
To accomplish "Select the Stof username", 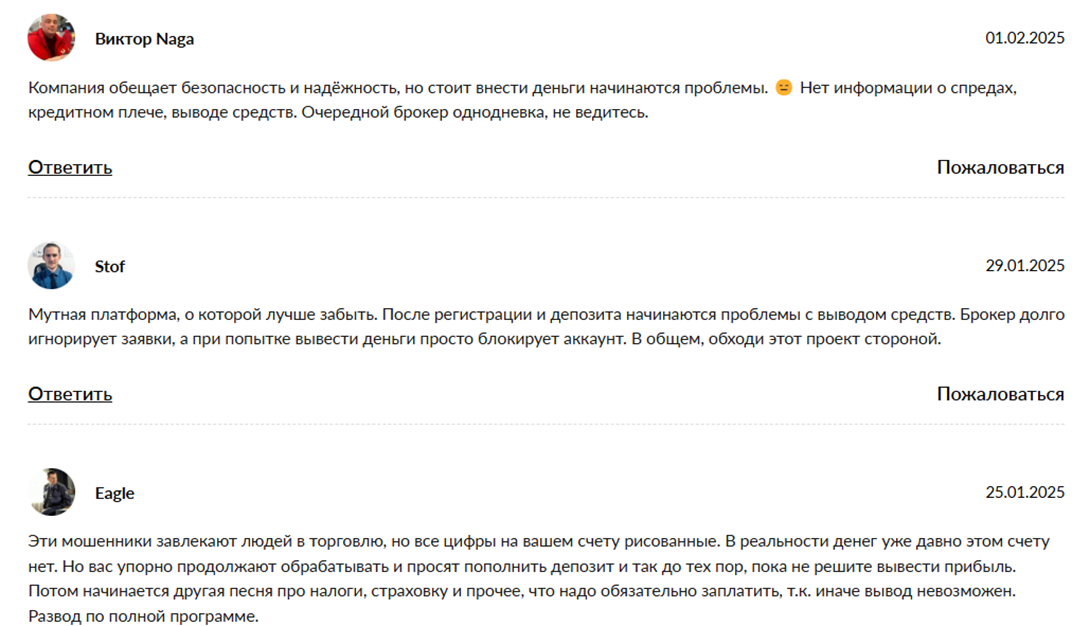I will click(110, 266).
